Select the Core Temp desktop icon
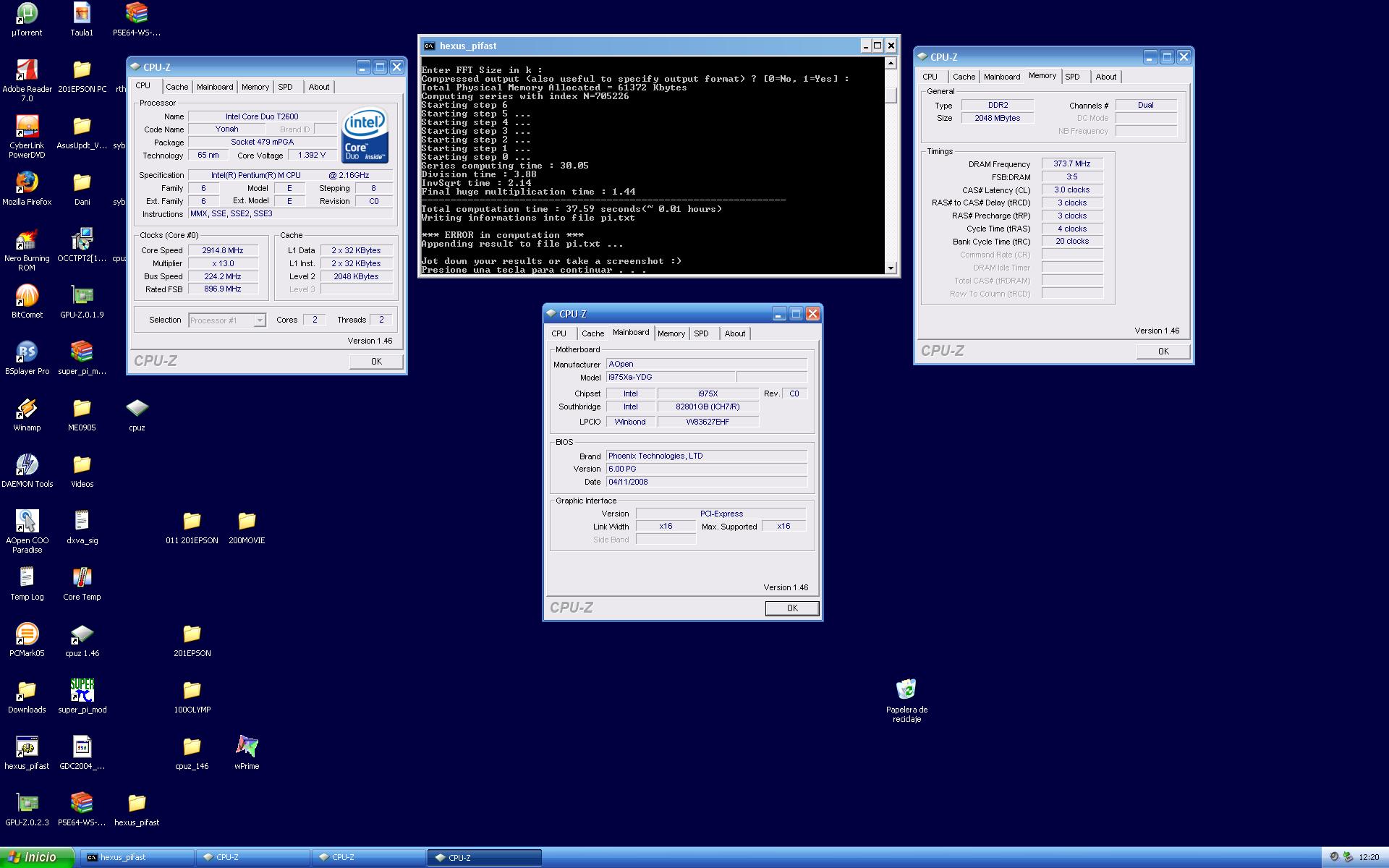Viewport: 1389px width, 868px height. pos(82,583)
